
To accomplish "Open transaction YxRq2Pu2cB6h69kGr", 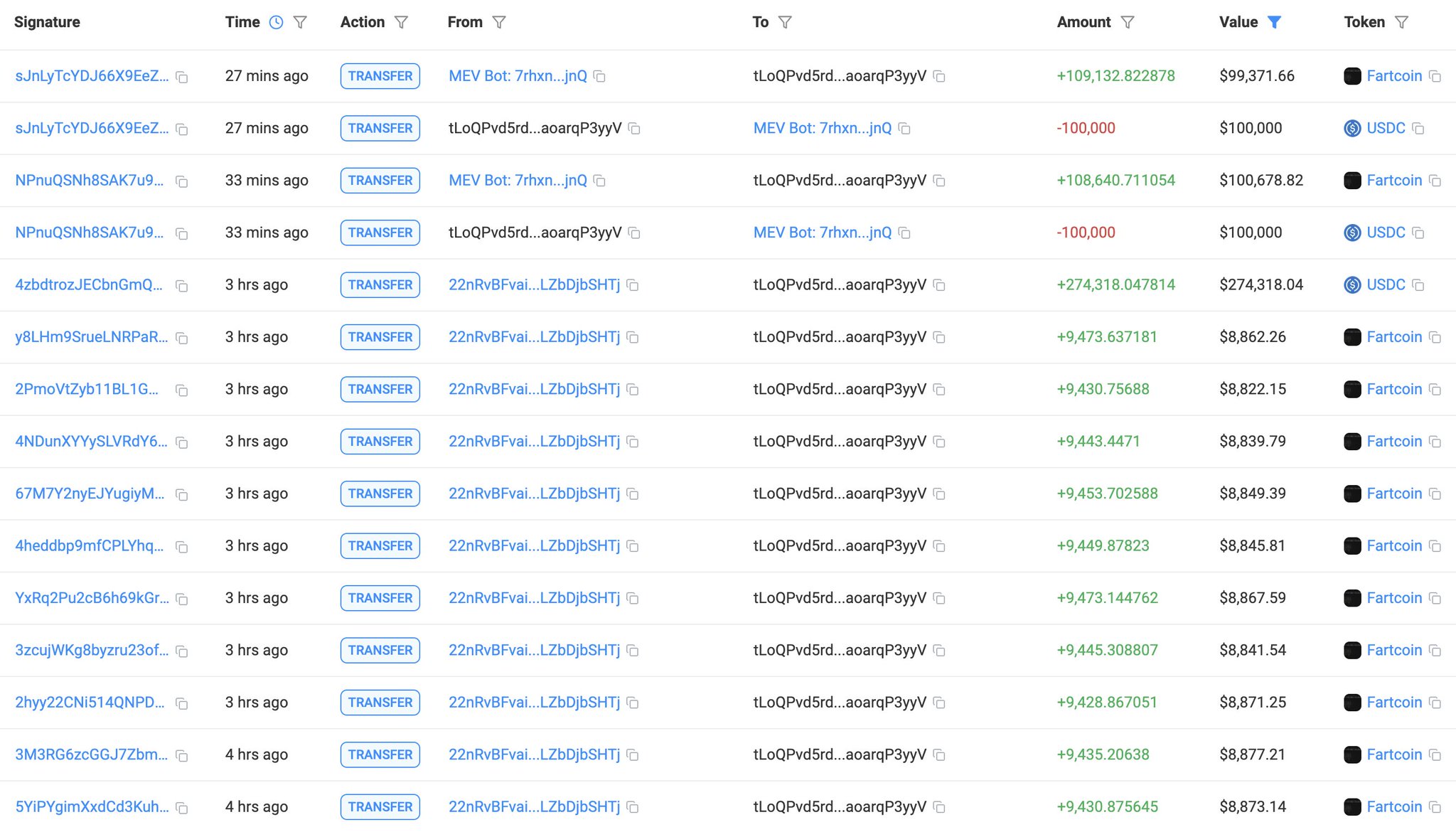I will point(92,598).
